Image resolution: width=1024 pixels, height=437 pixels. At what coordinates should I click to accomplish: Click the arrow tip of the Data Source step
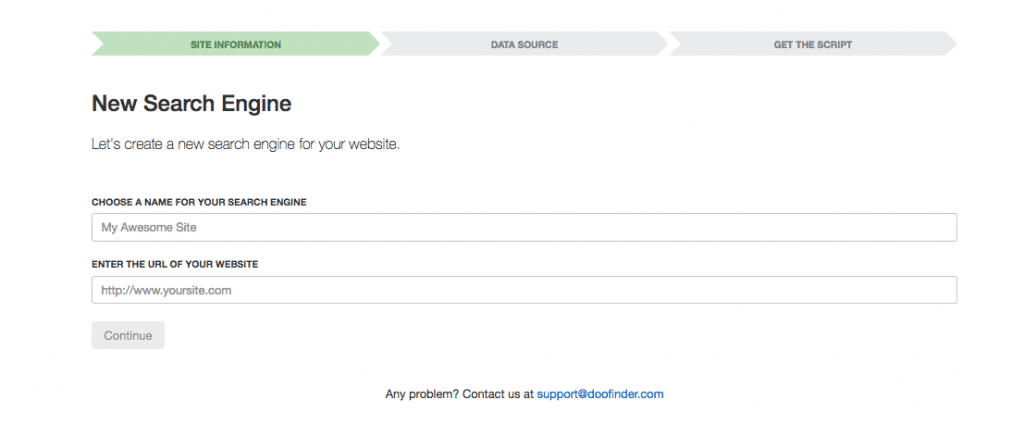pyautogui.click(x=662, y=44)
